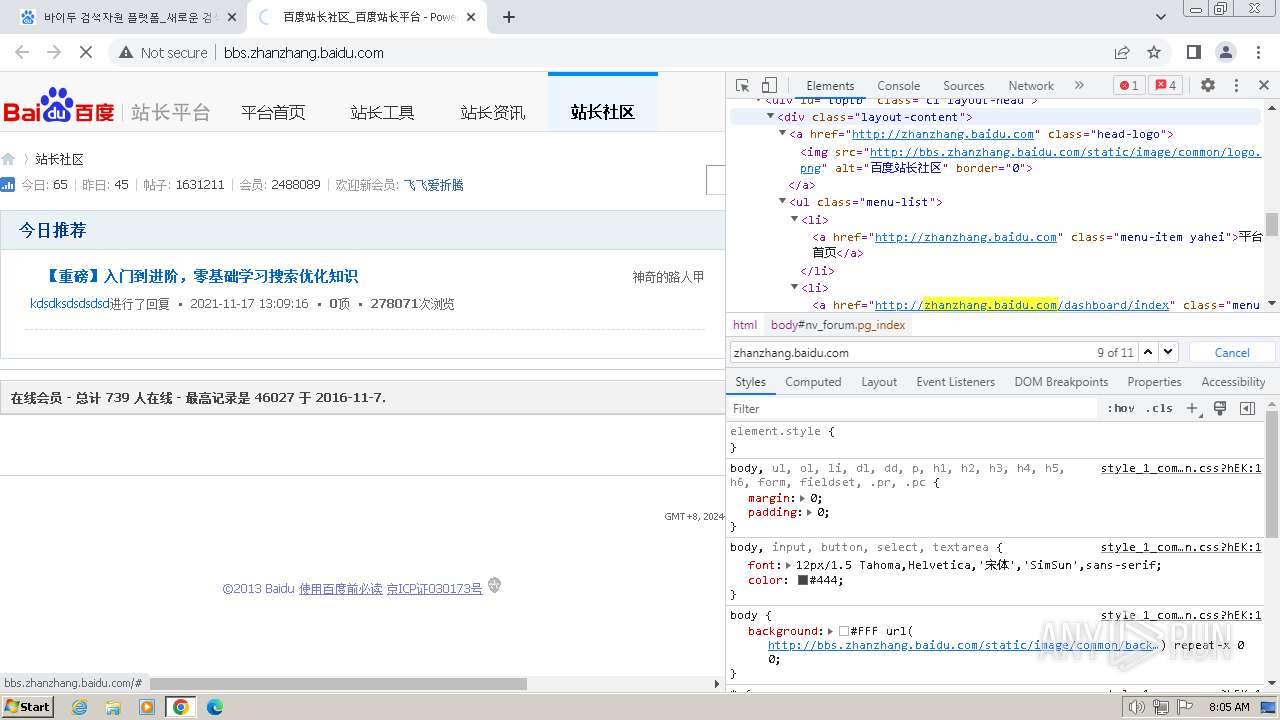
Task: Collapse the div layout-content node
Action: coord(771,117)
